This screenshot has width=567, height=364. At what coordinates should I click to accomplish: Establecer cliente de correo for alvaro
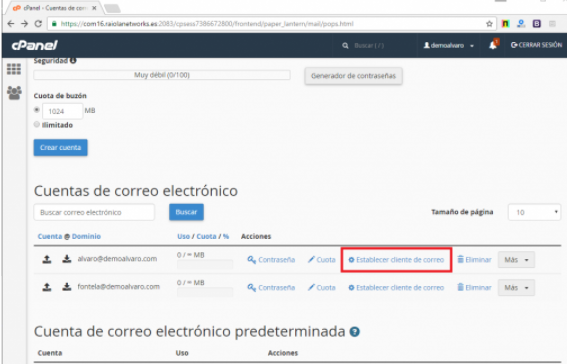pos(396,260)
